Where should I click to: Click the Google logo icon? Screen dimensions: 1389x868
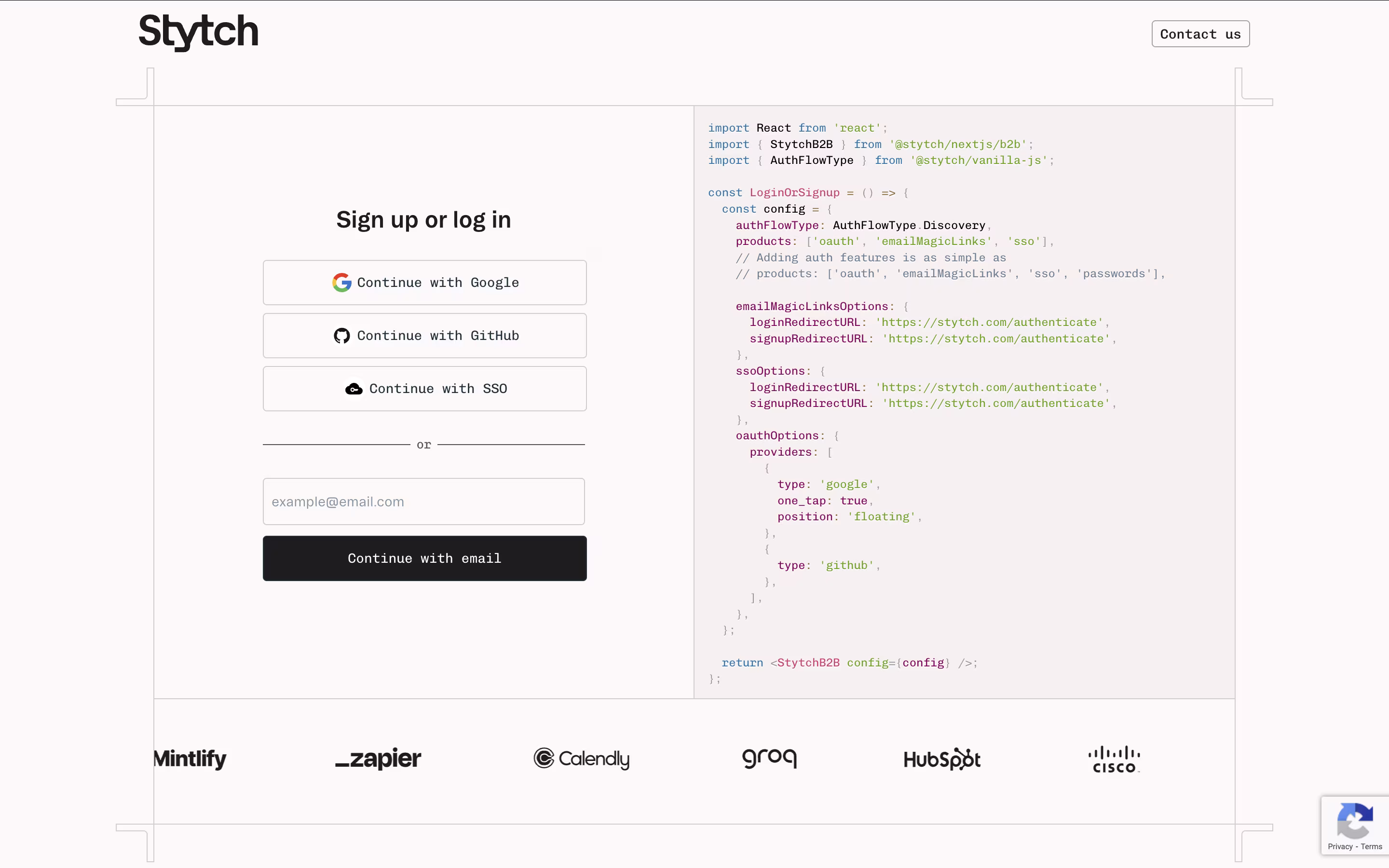click(341, 283)
